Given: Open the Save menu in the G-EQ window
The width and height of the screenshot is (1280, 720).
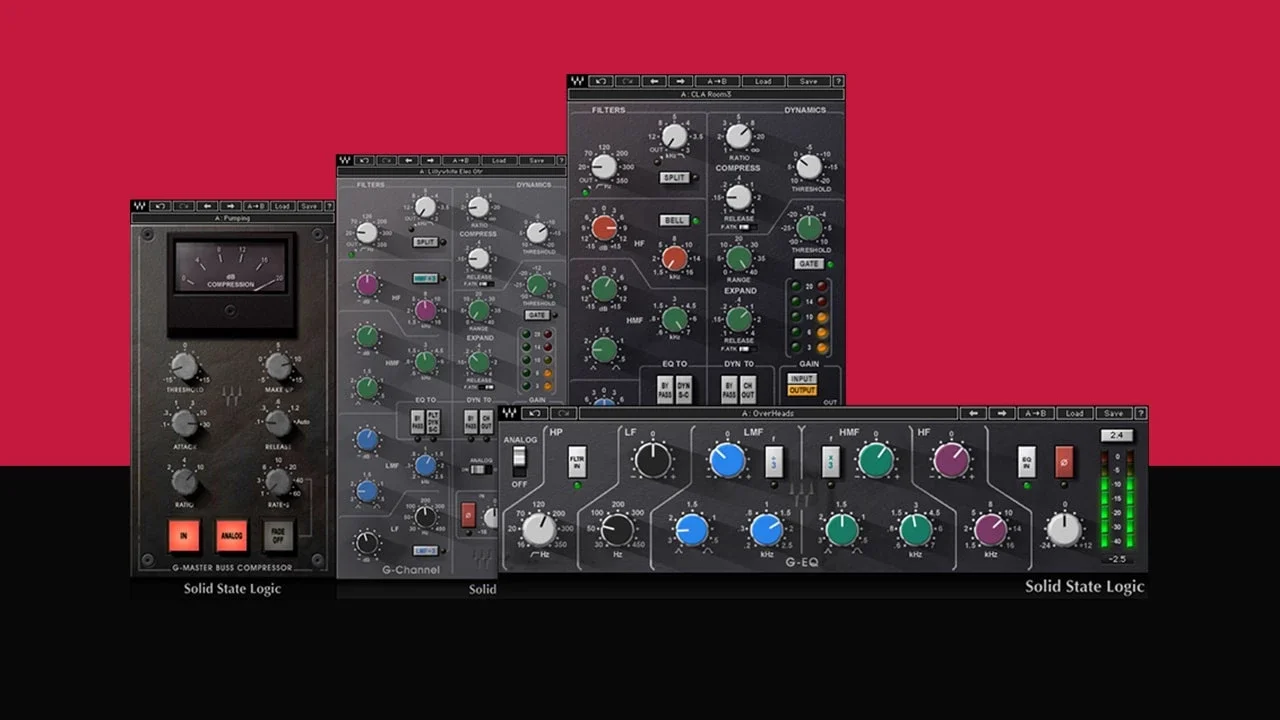Looking at the screenshot, I should click(1112, 413).
